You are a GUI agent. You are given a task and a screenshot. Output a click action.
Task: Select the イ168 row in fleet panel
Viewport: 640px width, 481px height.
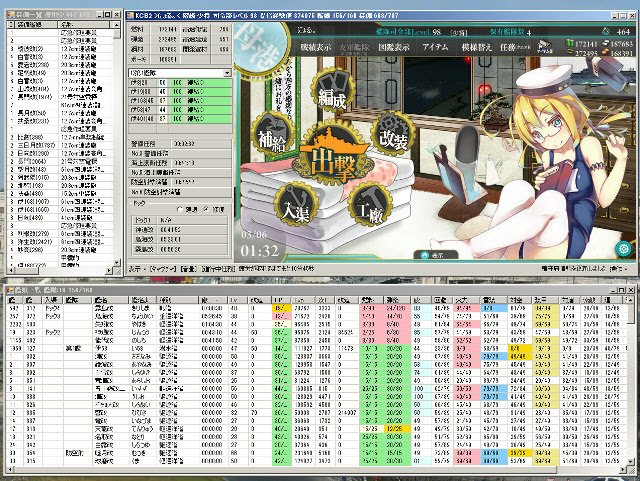coord(180,100)
